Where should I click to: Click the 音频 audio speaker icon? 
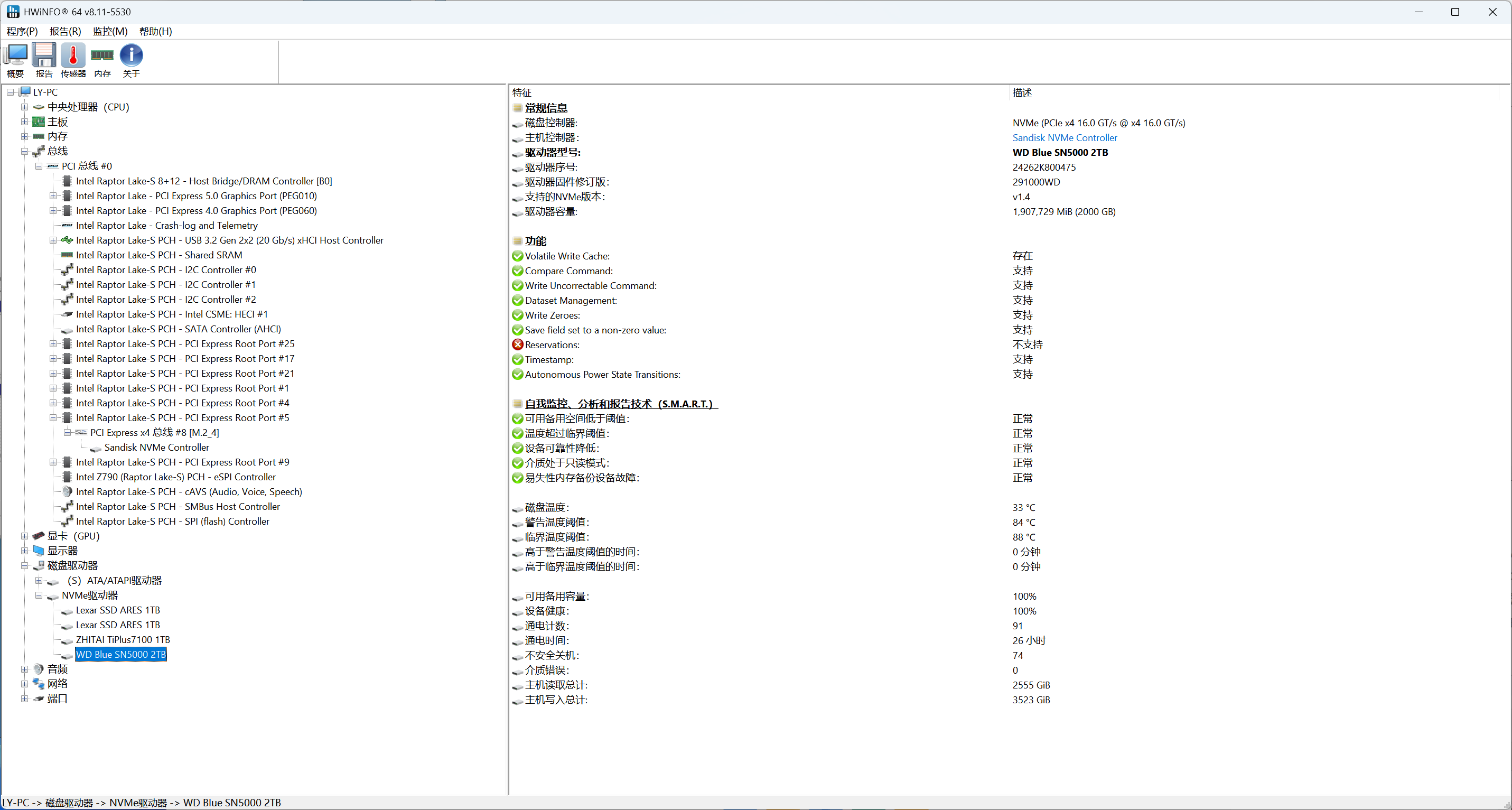click(x=39, y=669)
